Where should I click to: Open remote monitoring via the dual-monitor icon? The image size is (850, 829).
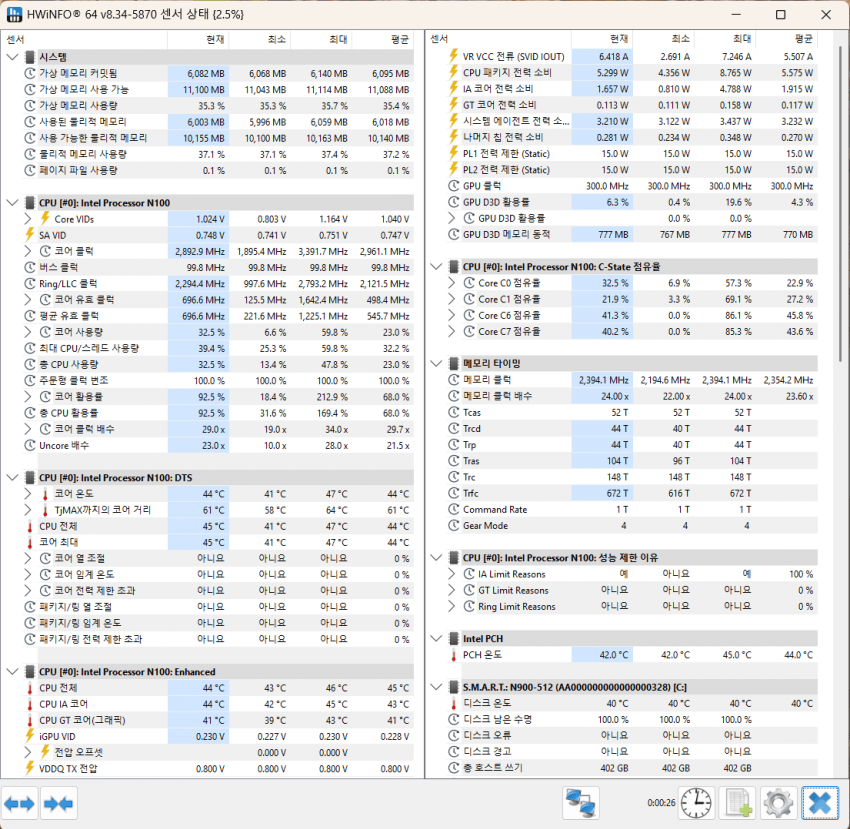click(580, 803)
